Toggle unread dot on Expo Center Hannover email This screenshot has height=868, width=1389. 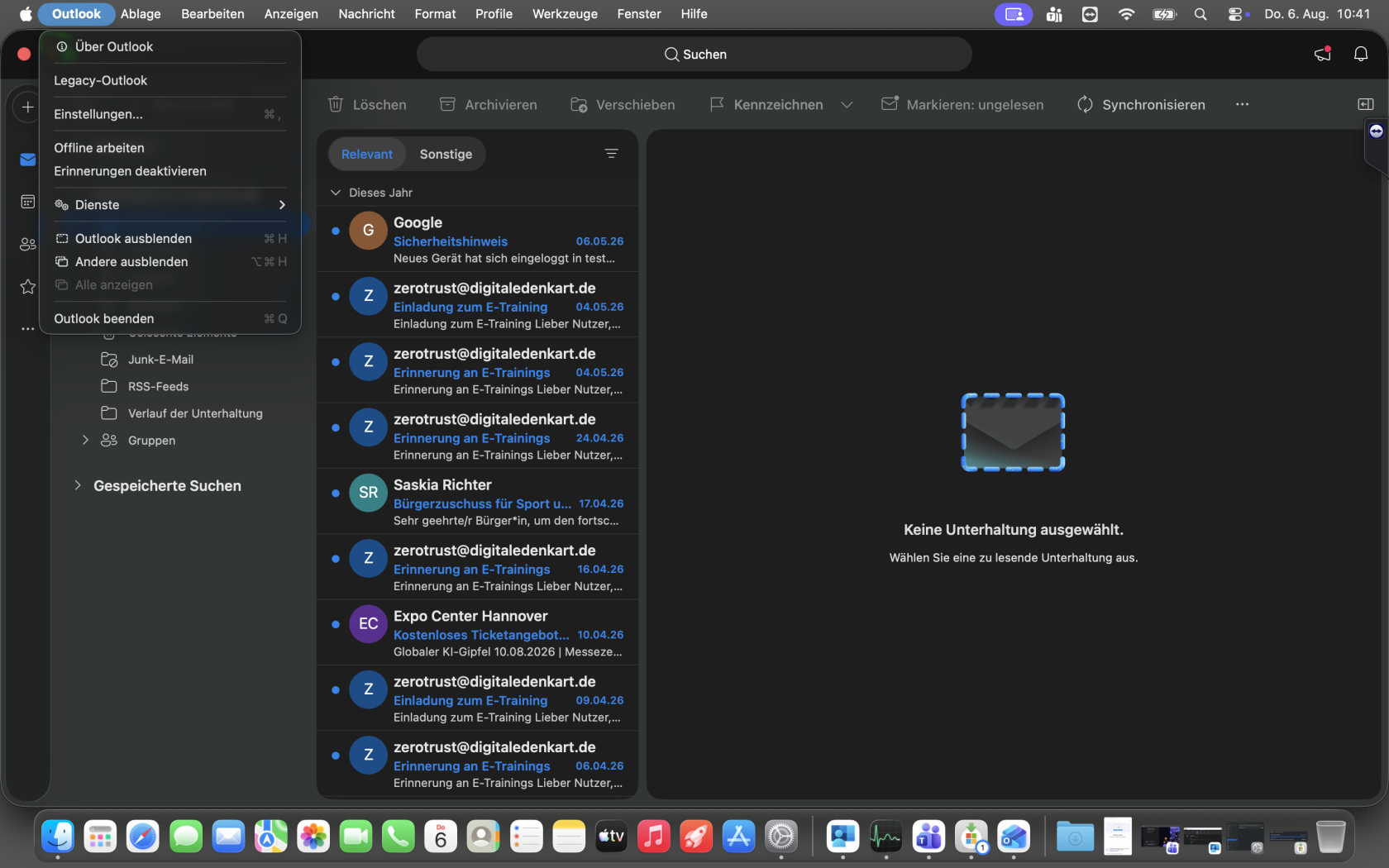point(335,625)
